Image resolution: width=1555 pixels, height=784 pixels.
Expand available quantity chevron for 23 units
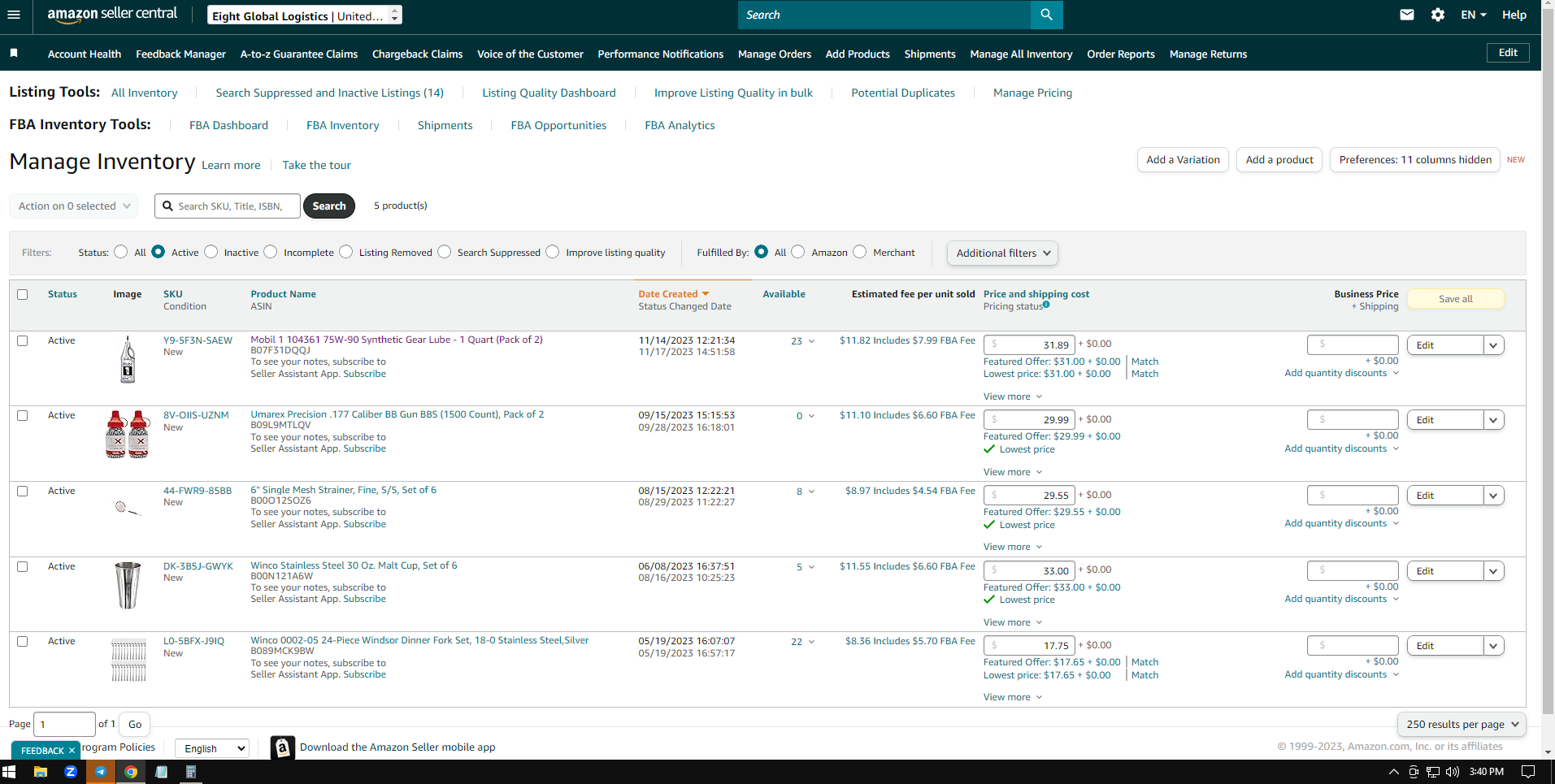tap(811, 341)
